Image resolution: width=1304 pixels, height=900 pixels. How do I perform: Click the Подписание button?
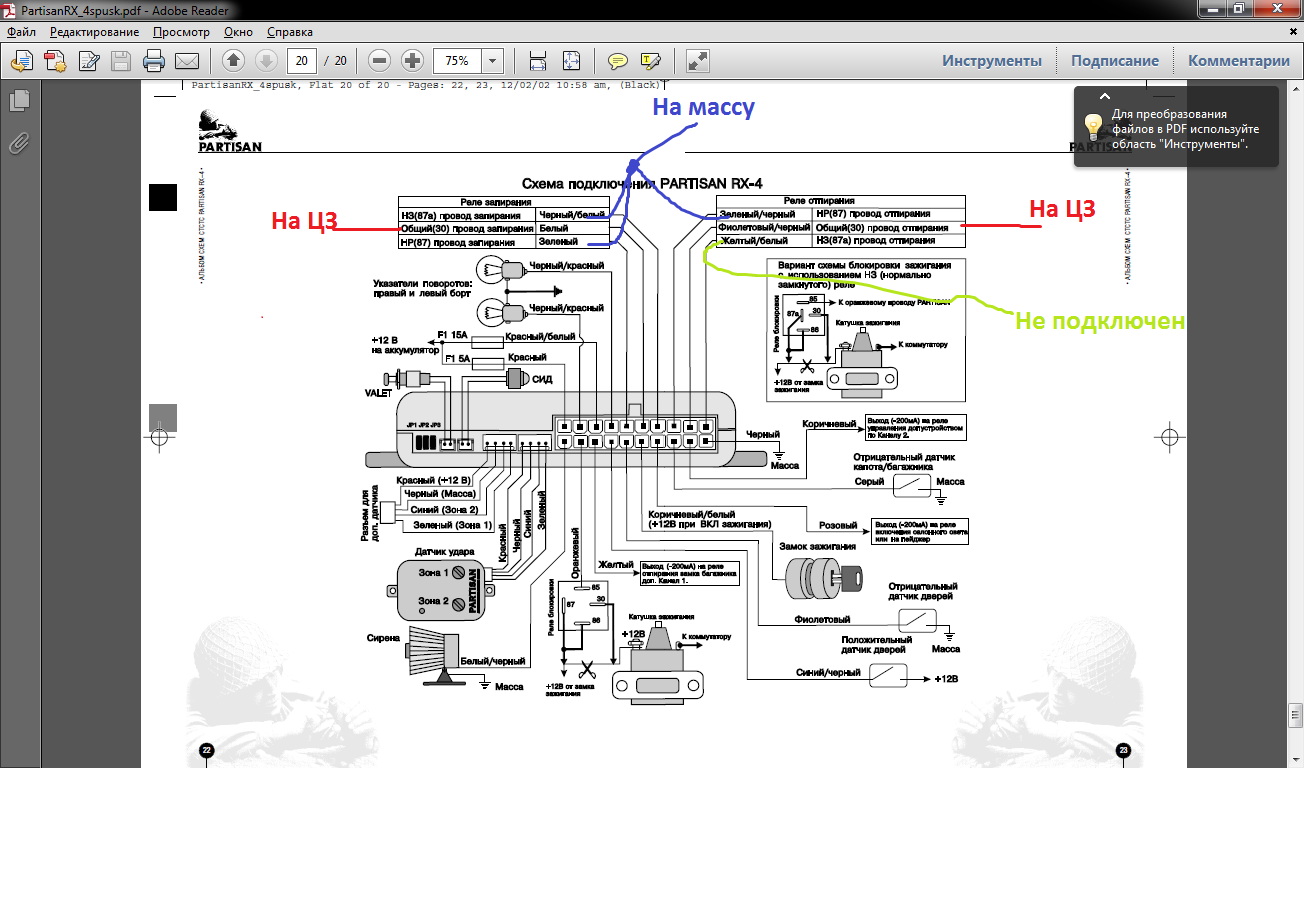1114,61
